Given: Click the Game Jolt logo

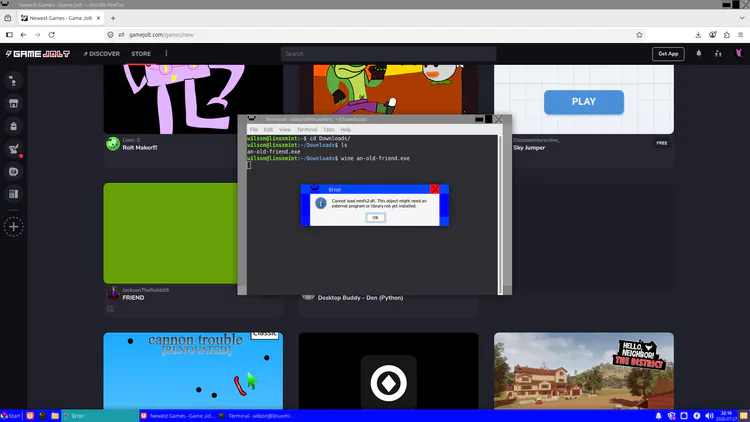Looking at the screenshot, I should (x=38, y=54).
